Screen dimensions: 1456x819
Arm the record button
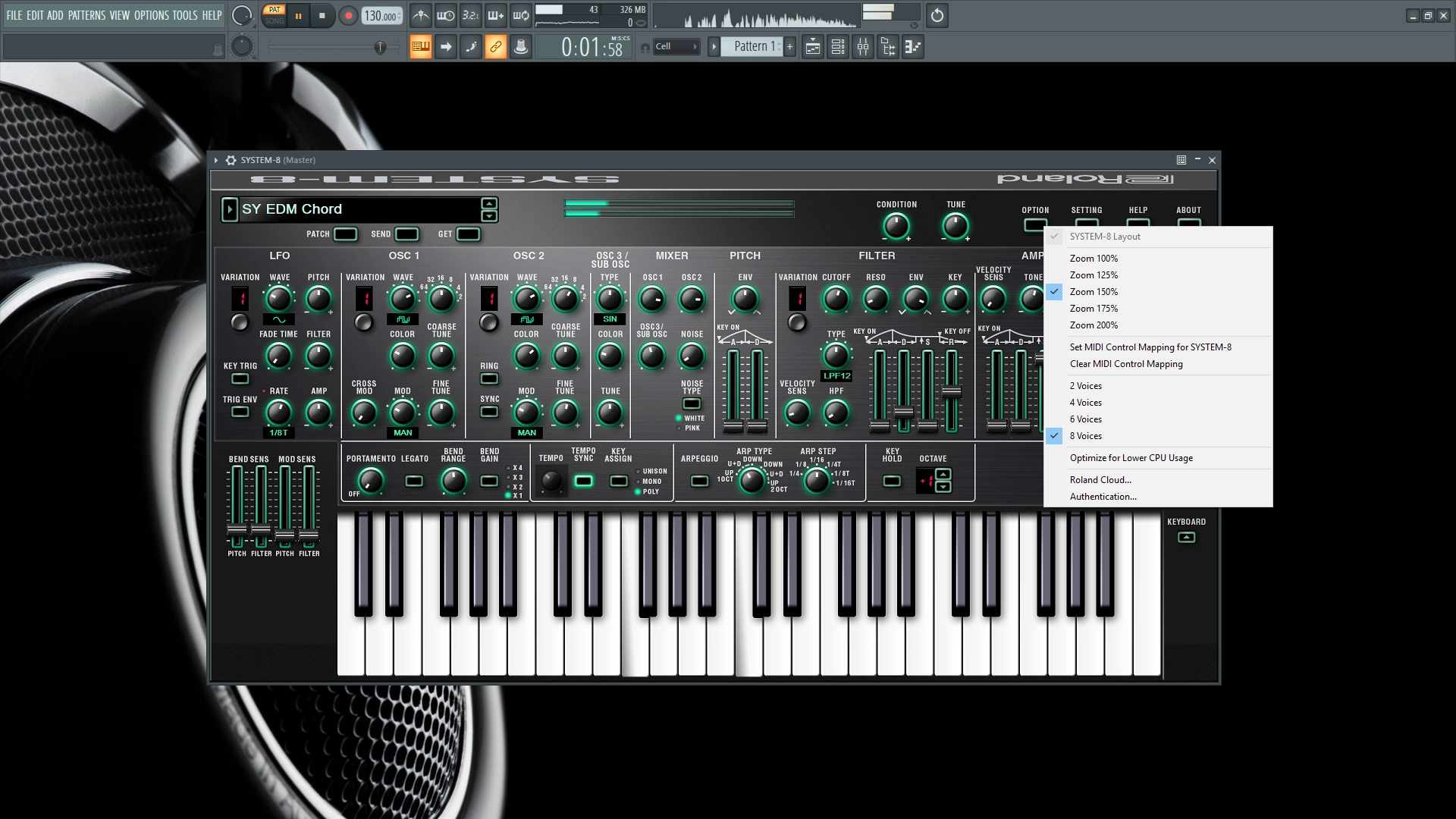point(348,15)
